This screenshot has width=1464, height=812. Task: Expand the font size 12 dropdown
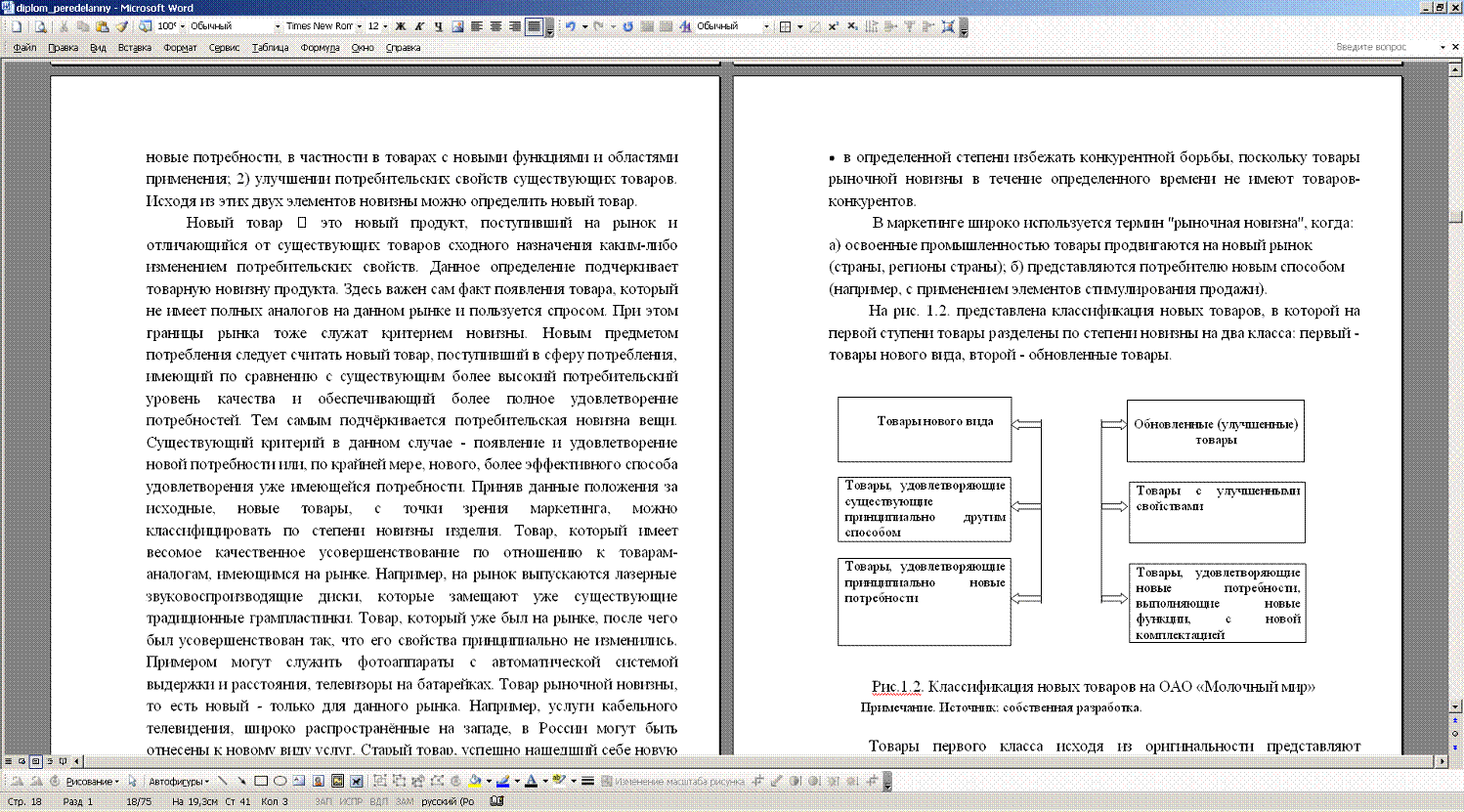coord(385,26)
